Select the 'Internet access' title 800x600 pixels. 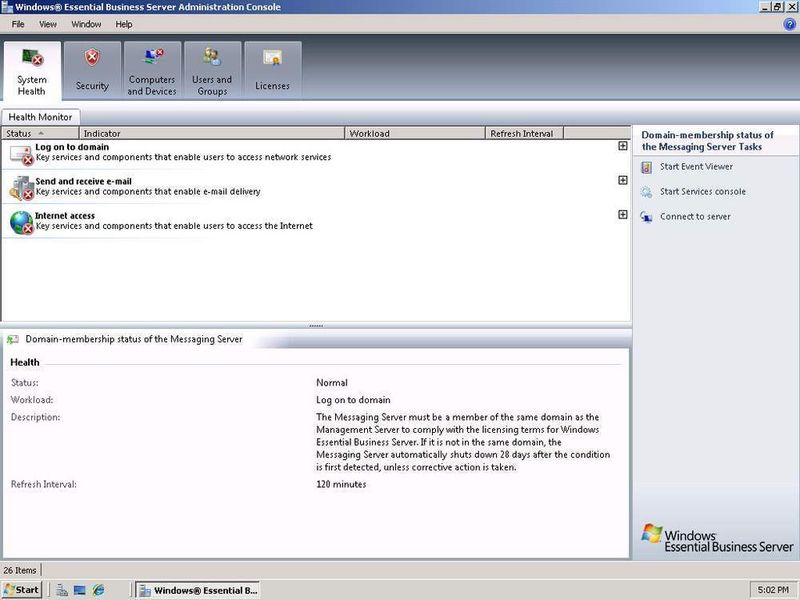[x=65, y=215]
